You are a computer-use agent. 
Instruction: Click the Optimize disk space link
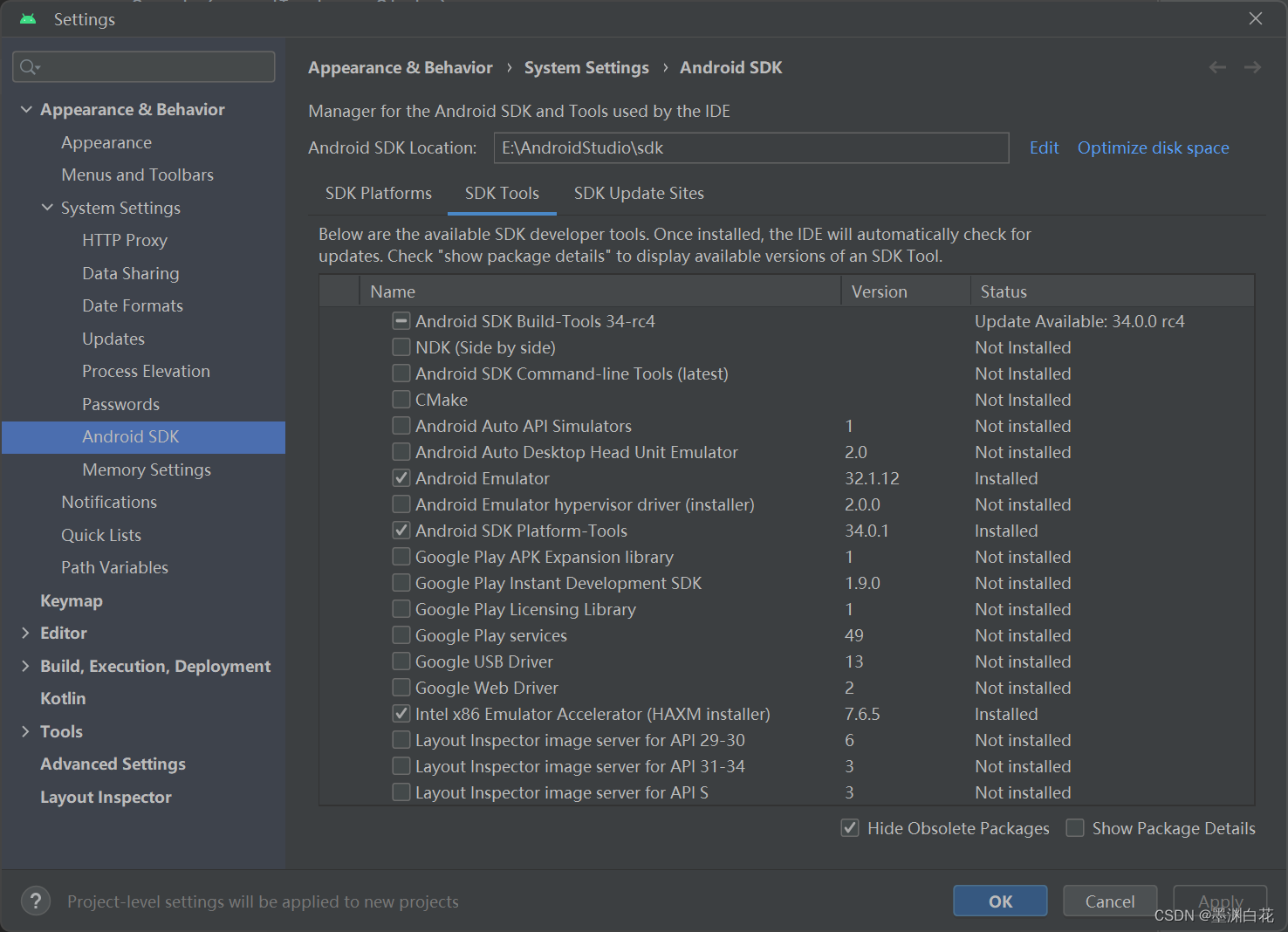tap(1153, 147)
